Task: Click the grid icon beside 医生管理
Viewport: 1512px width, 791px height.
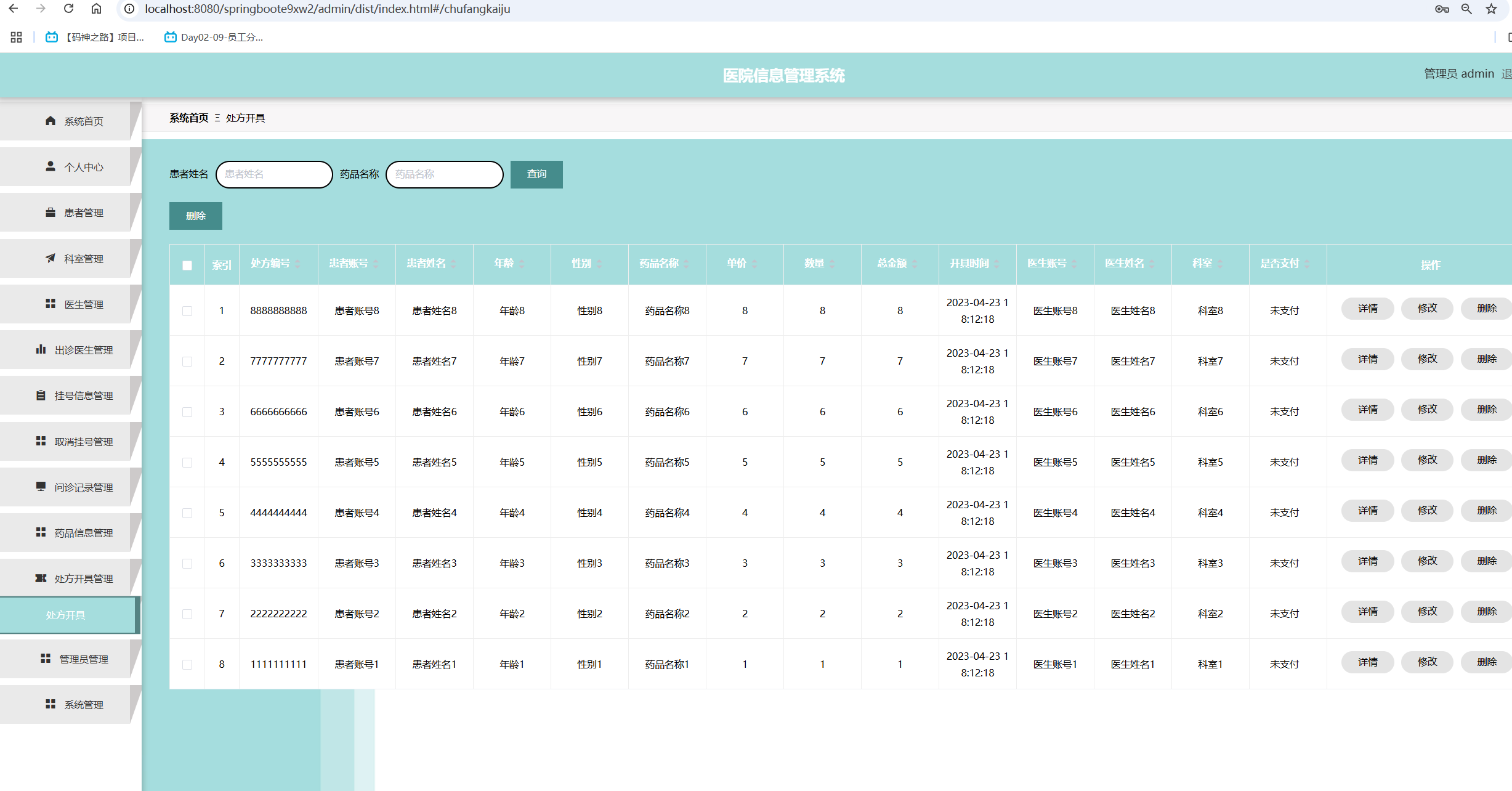Action: [x=51, y=304]
